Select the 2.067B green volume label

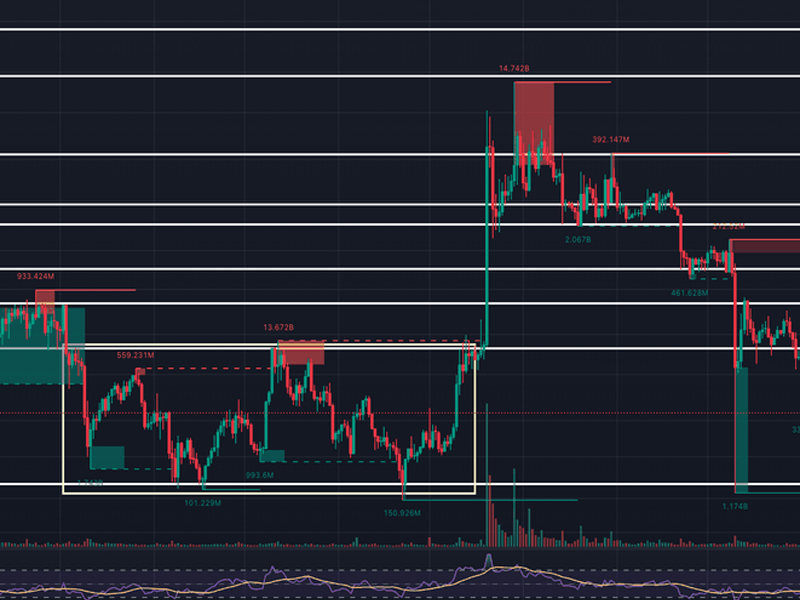[579, 240]
